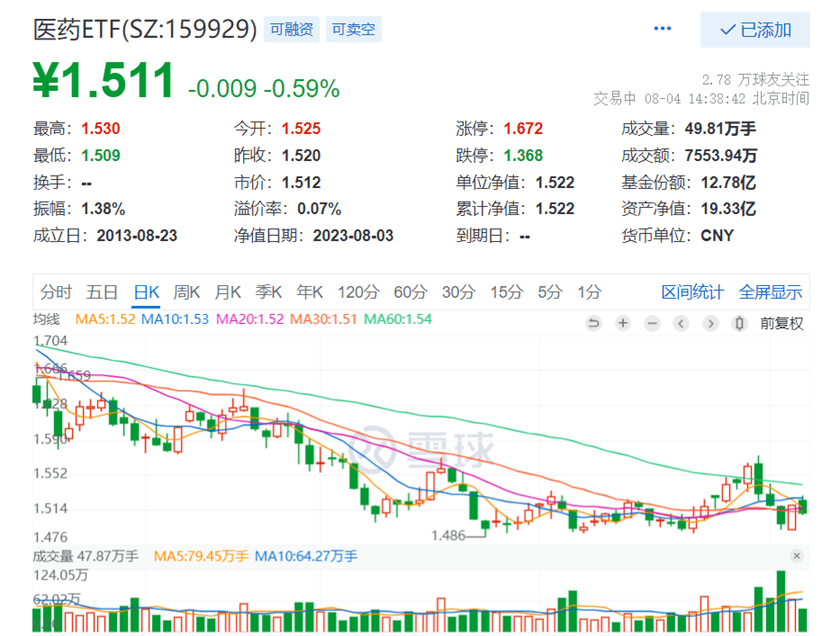The height and width of the screenshot is (636, 831).
Task: Click the 可融资 tag
Action: [x=293, y=30]
